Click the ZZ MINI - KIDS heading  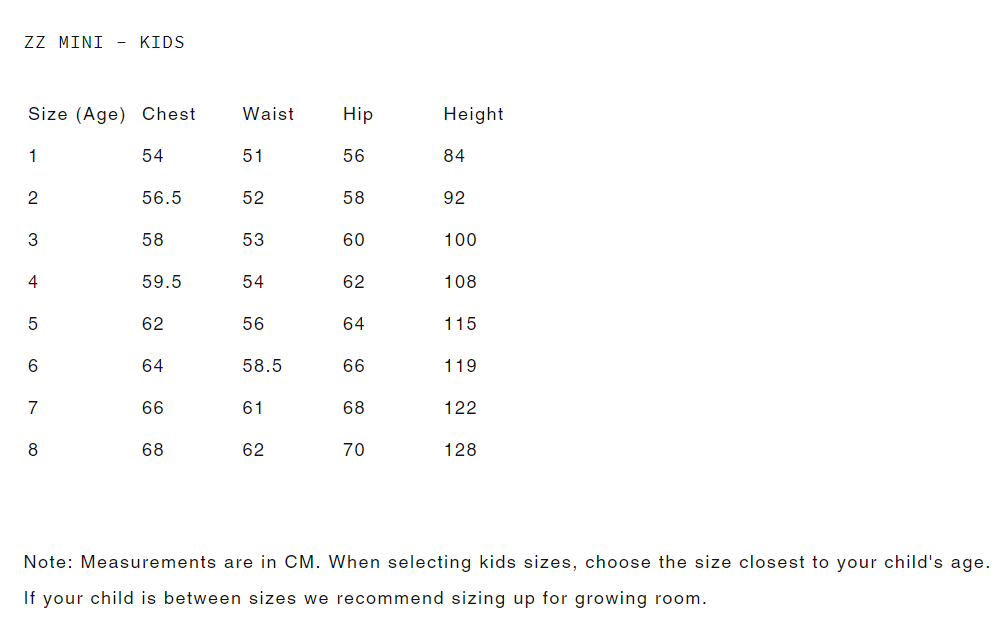(x=104, y=42)
